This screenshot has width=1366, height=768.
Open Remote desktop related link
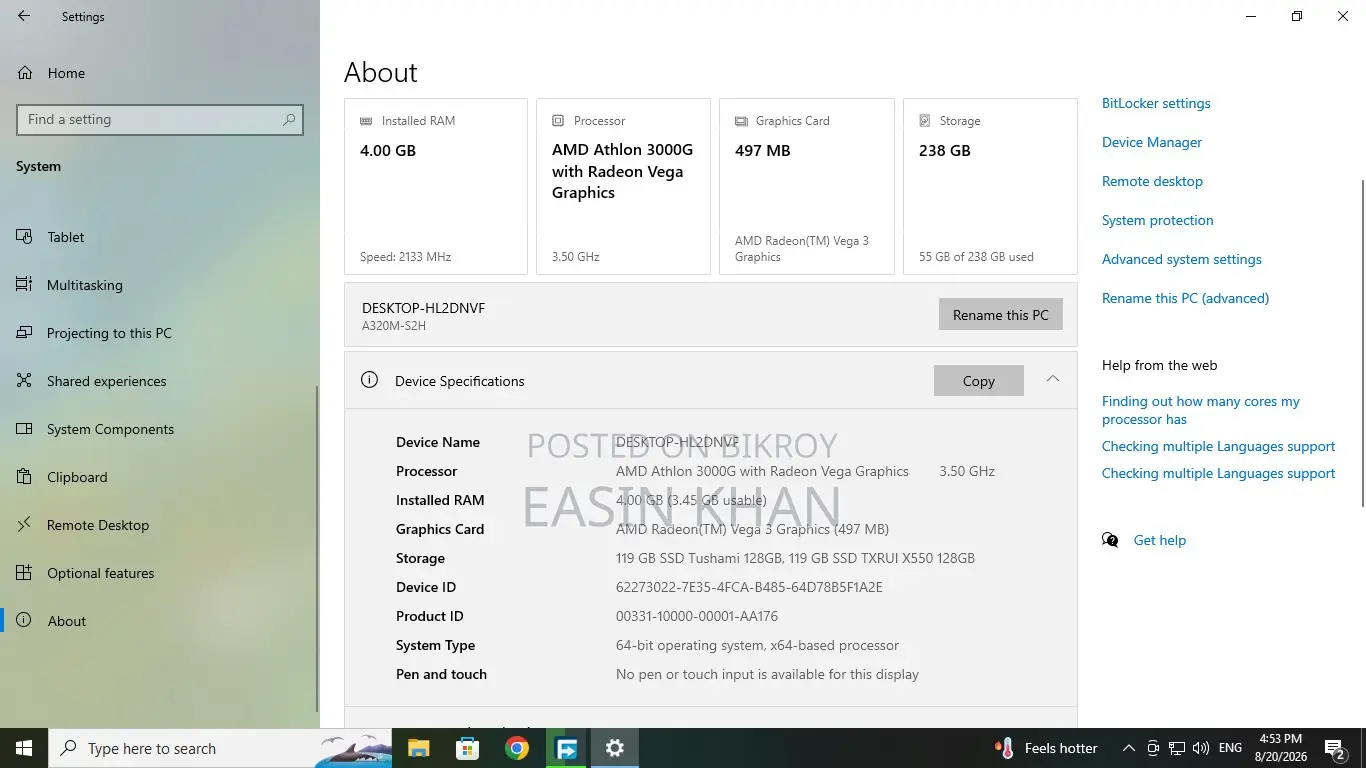tap(1152, 181)
